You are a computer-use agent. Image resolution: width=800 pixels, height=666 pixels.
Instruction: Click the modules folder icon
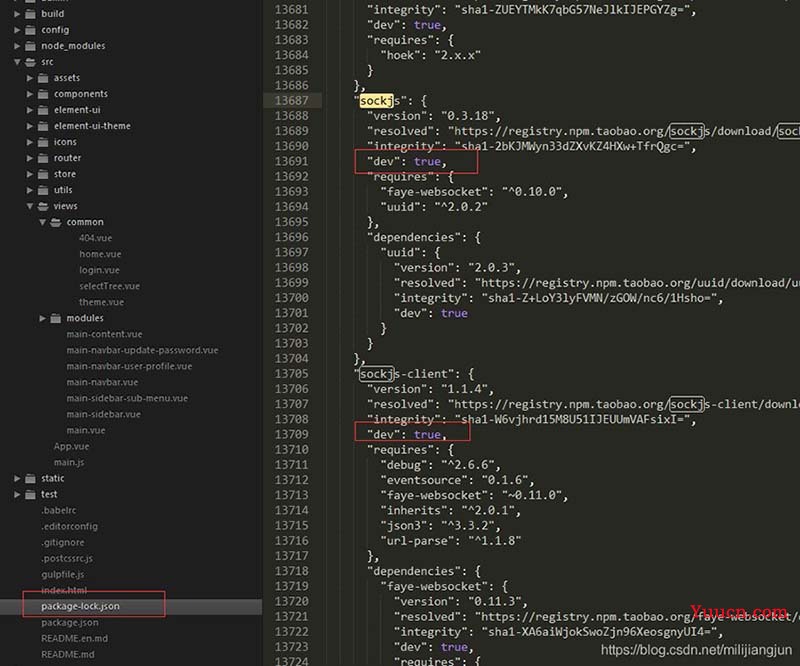coord(56,318)
